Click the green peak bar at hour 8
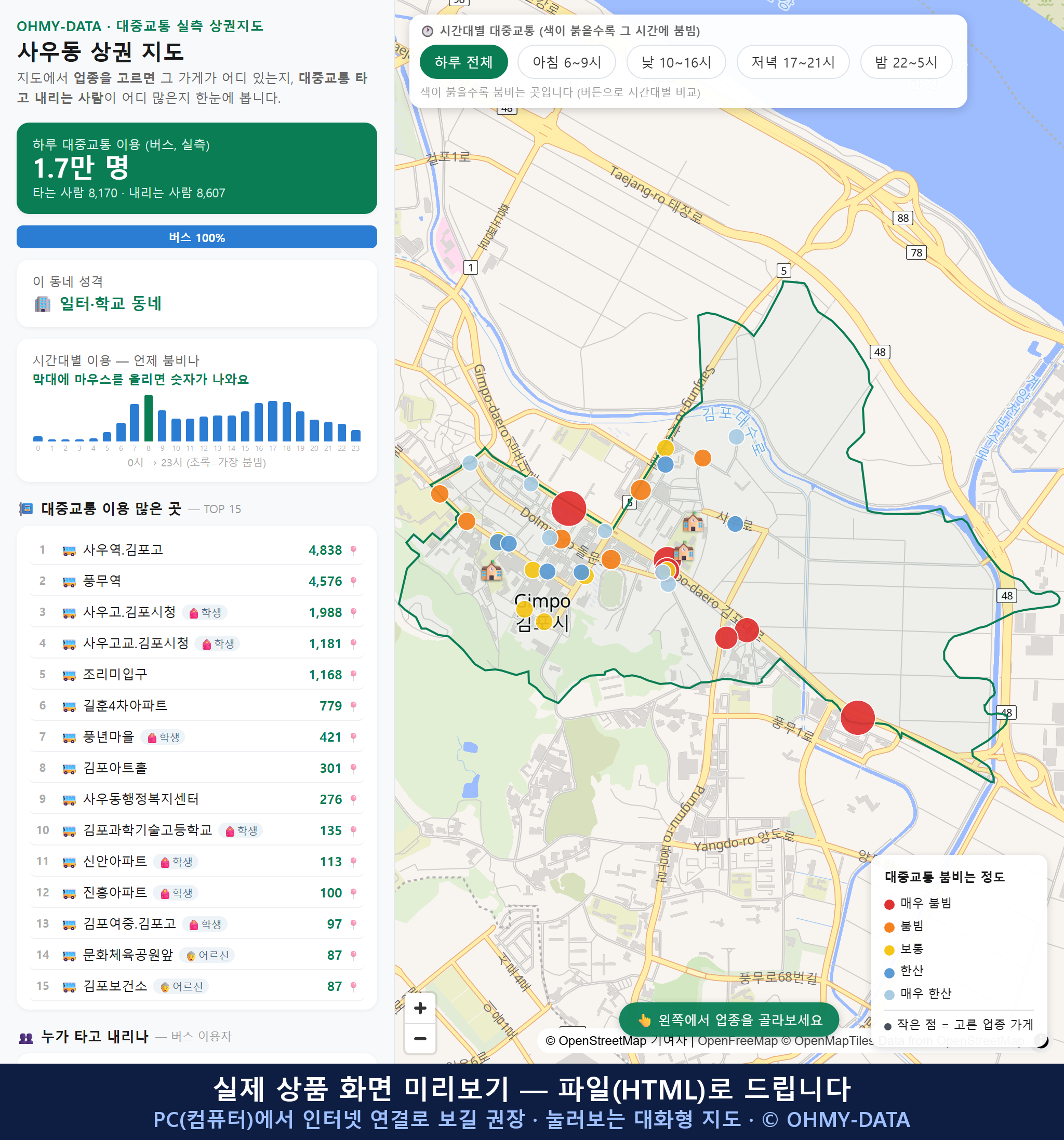The height and width of the screenshot is (1140, 1064). pyautogui.click(x=149, y=418)
